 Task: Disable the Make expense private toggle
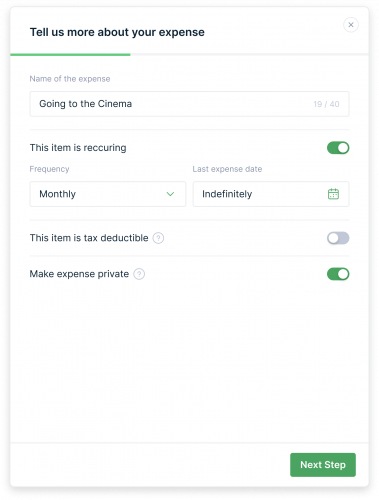(x=338, y=274)
